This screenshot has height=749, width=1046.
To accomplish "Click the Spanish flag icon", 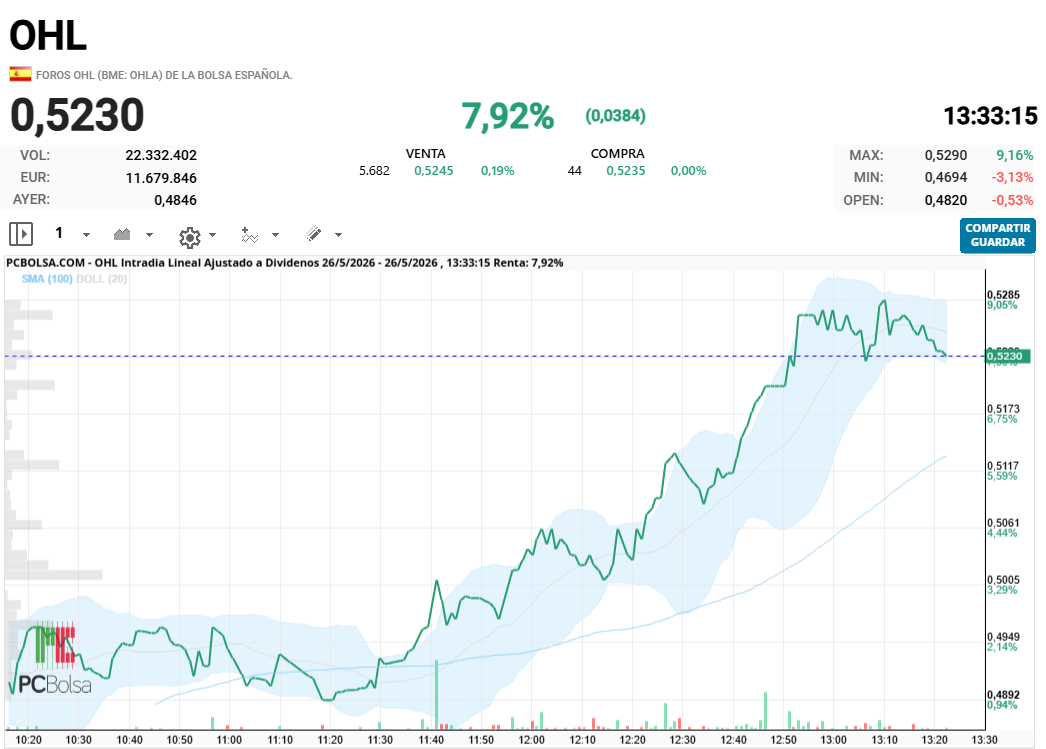I will pos(20,74).
